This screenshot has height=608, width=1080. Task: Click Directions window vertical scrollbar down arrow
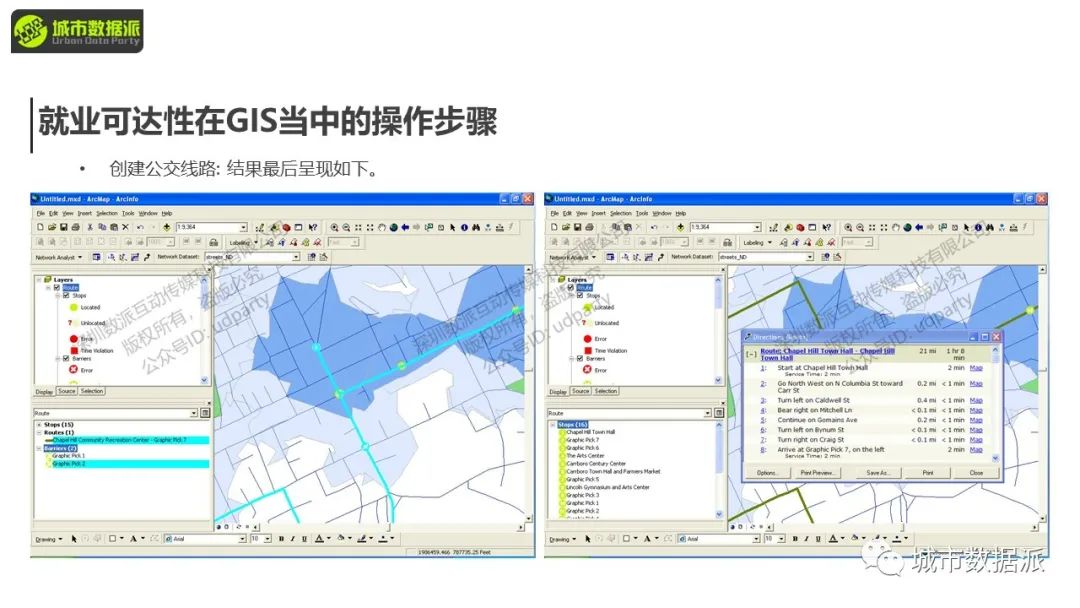[x=995, y=458]
